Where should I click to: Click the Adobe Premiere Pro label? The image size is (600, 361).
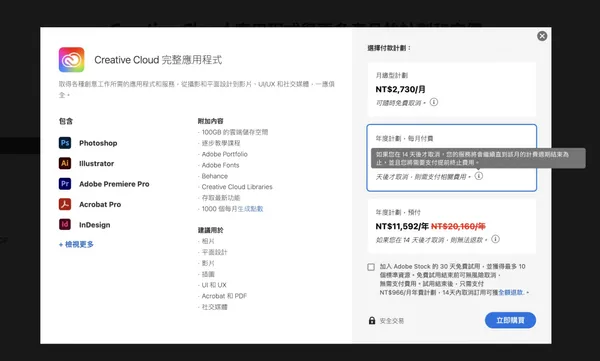click(x=114, y=184)
